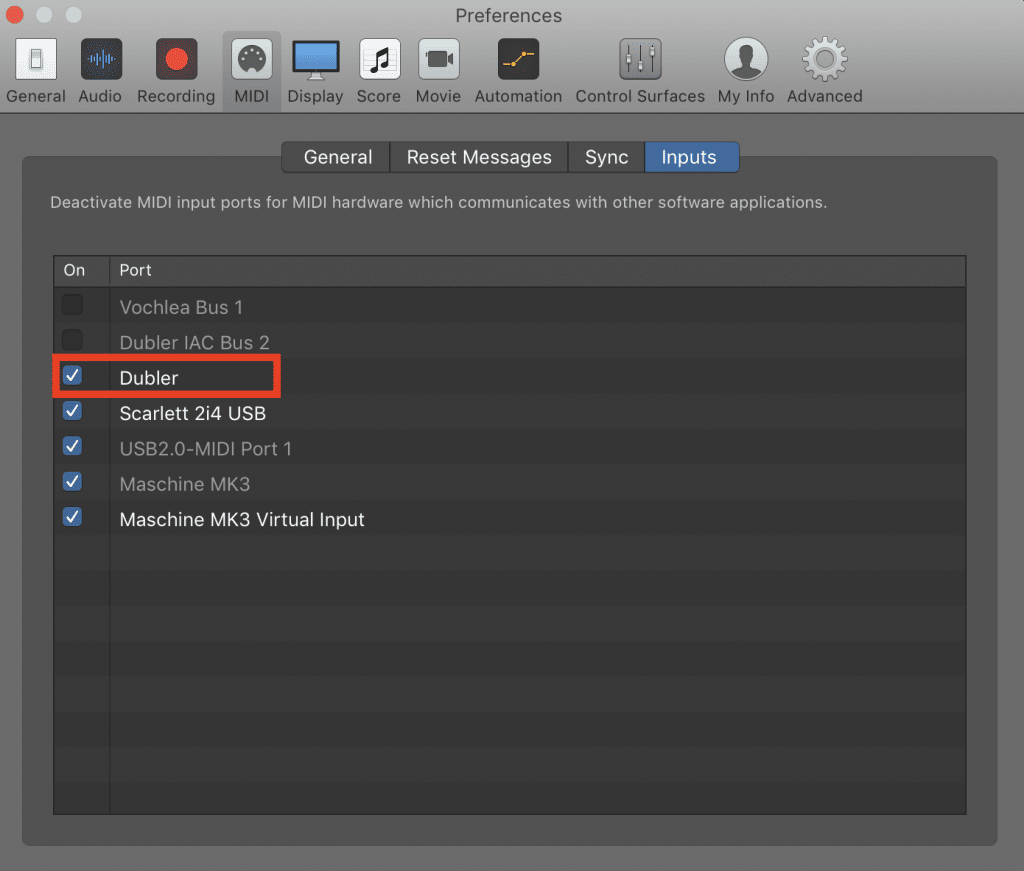Uncheck the Dubler input port
The image size is (1024, 871).
click(x=72, y=375)
